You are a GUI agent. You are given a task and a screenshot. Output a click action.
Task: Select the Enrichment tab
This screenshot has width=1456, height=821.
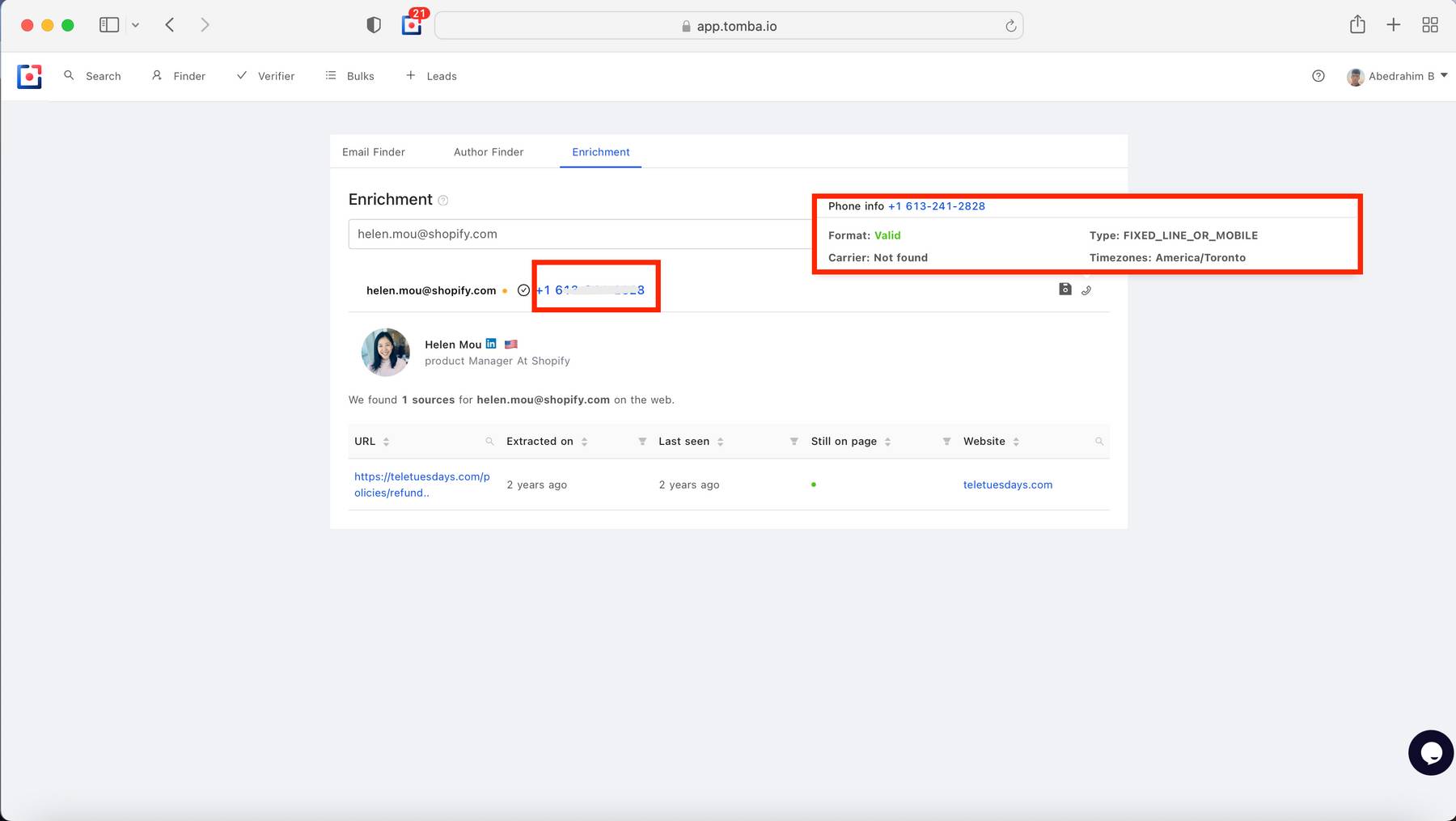click(601, 152)
